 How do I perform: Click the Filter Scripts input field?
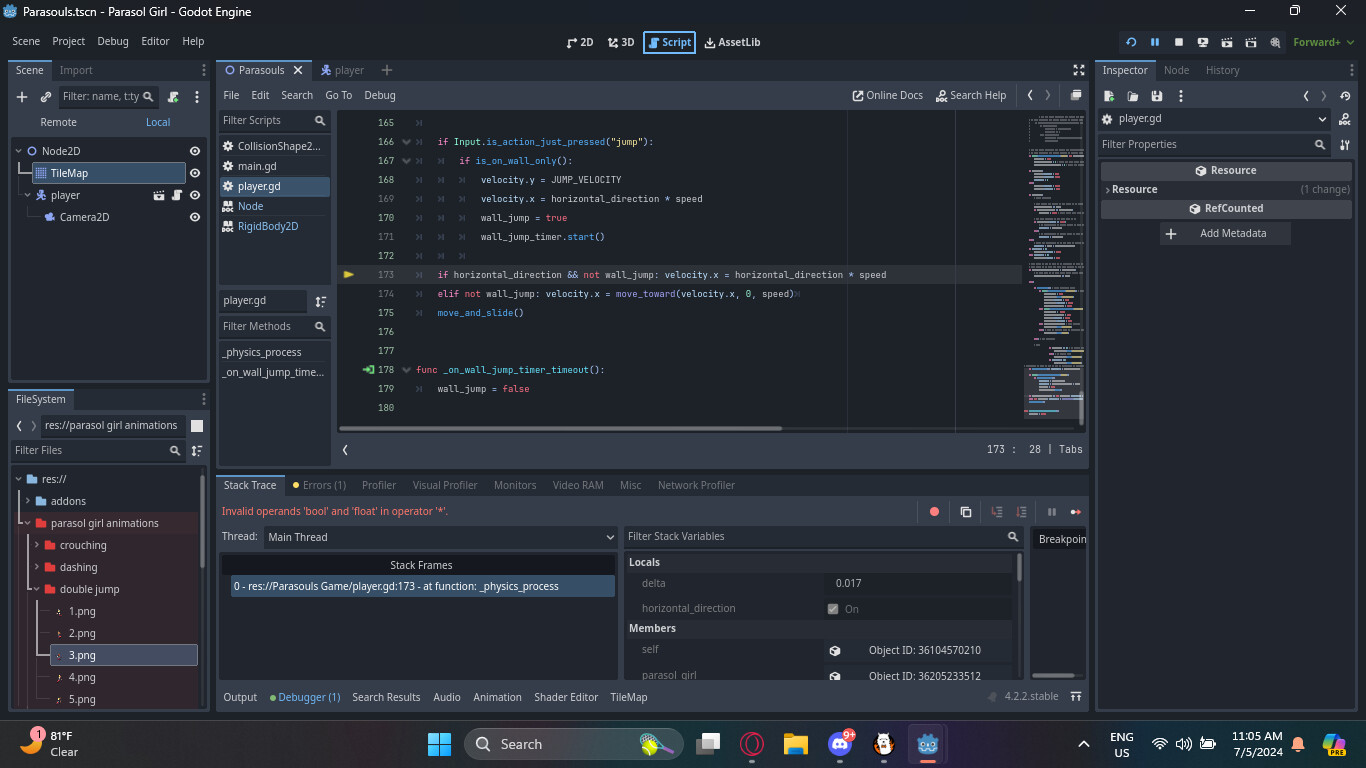point(266,120)
